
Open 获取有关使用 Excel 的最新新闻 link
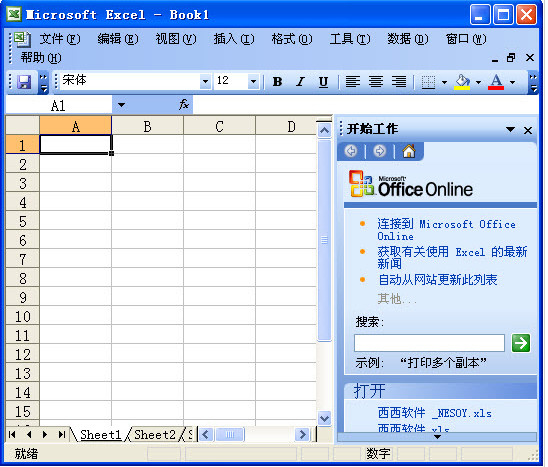452,257
